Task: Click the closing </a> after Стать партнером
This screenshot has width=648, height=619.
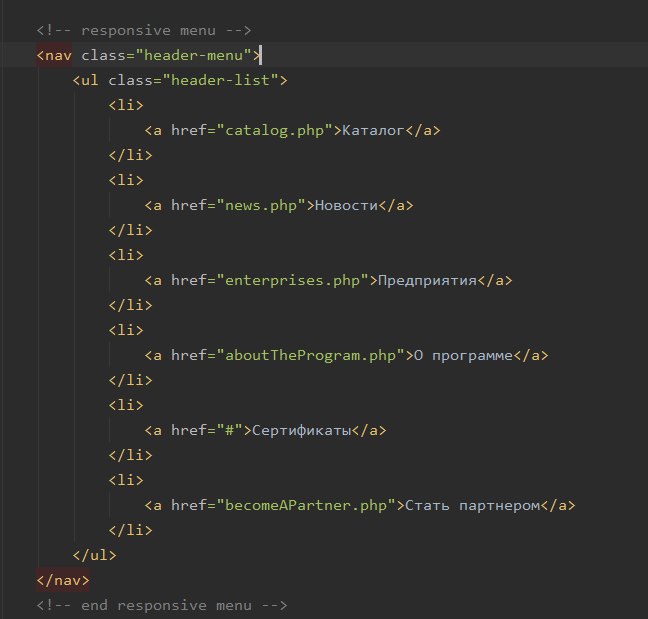Action: pos(558,505)
